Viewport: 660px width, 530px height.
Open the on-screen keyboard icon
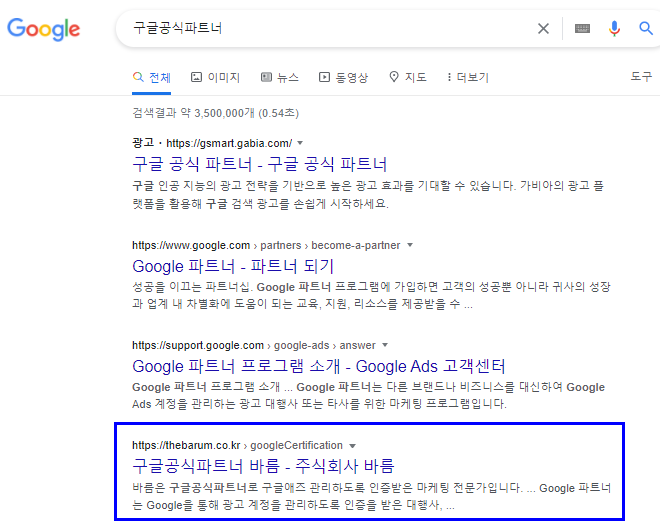coord(582,29)
